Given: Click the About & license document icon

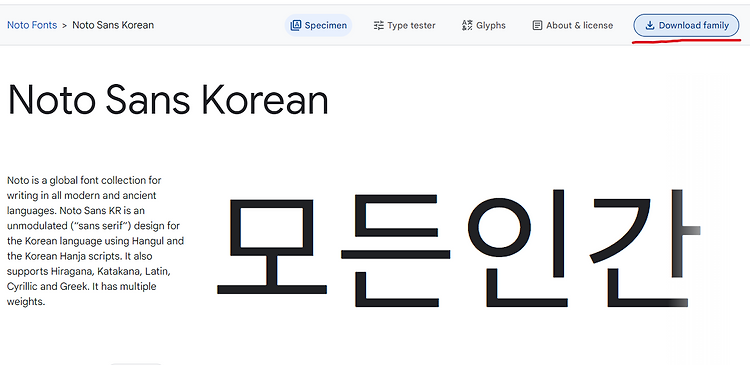Looking at the screenshot, I should coord(537,25).
